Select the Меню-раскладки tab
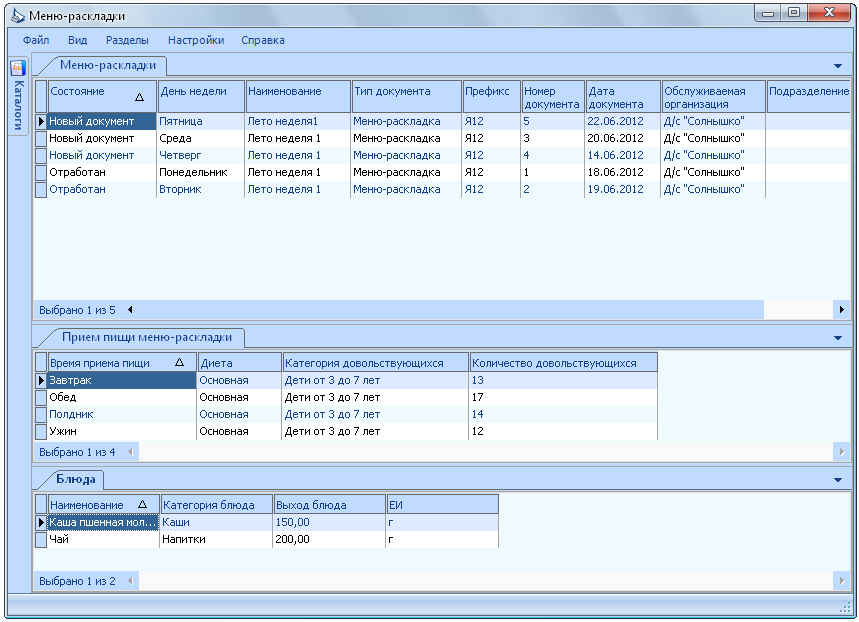Image resolution: width=859 pixels, height=622 pixels. coord(108,65)
